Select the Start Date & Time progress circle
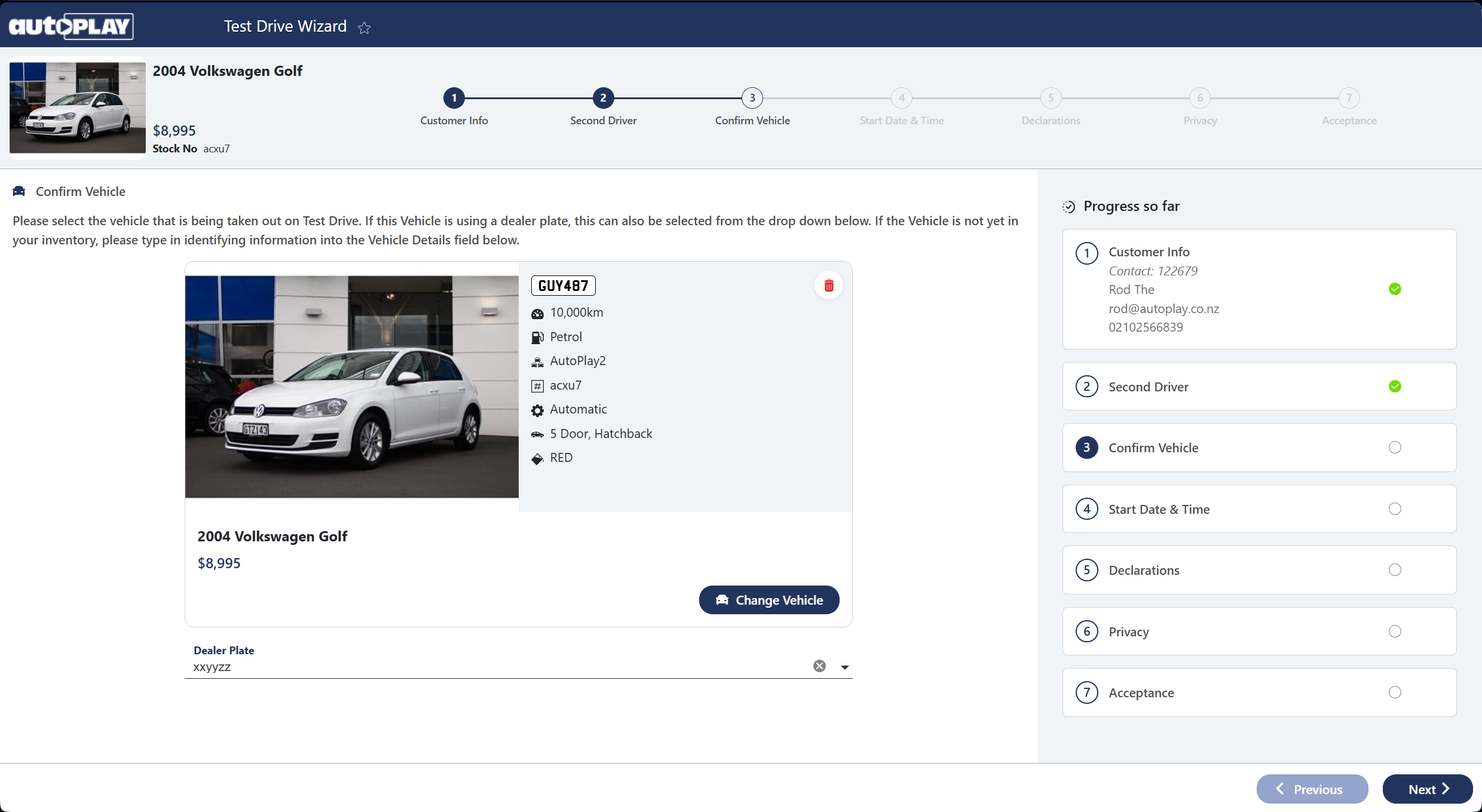Screen dimensions: 1482x812 point(1395,509)
